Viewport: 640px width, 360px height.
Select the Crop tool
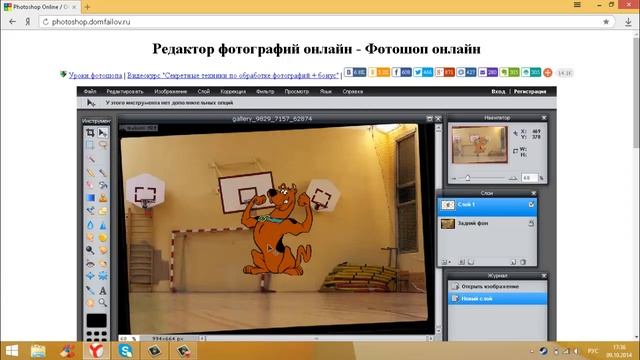coord(90,133)
